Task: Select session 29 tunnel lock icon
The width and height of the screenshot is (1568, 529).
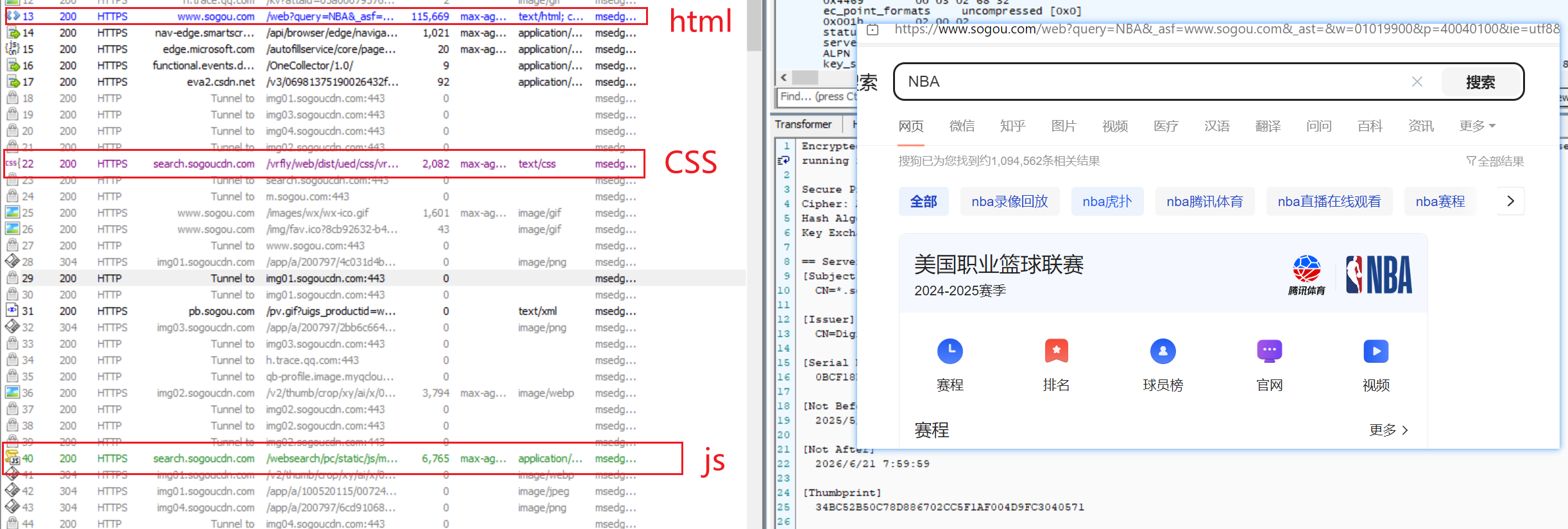Action: pyautogui.click(x=13, y=278)
